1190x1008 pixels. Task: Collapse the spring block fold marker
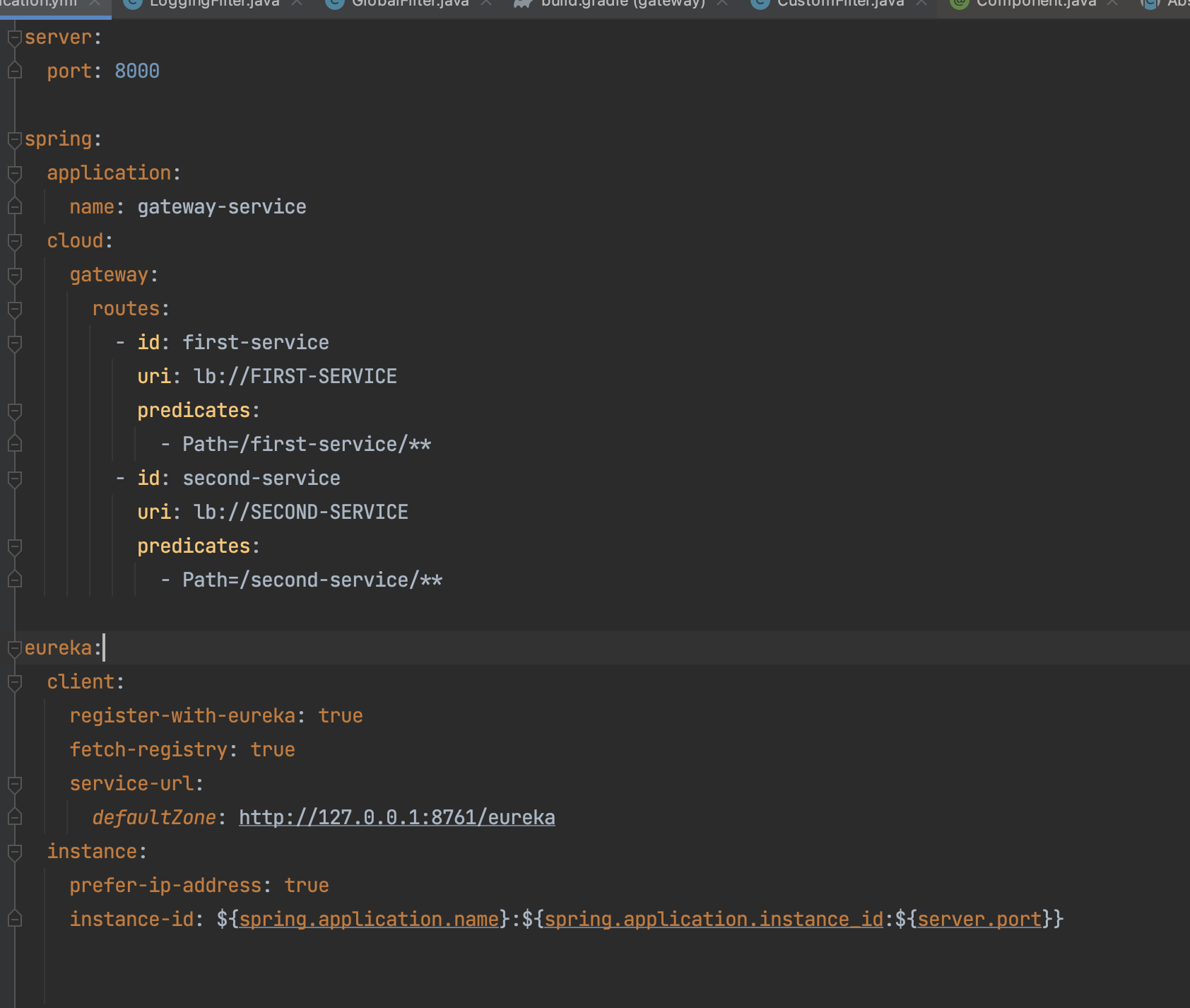coord(14,139)
